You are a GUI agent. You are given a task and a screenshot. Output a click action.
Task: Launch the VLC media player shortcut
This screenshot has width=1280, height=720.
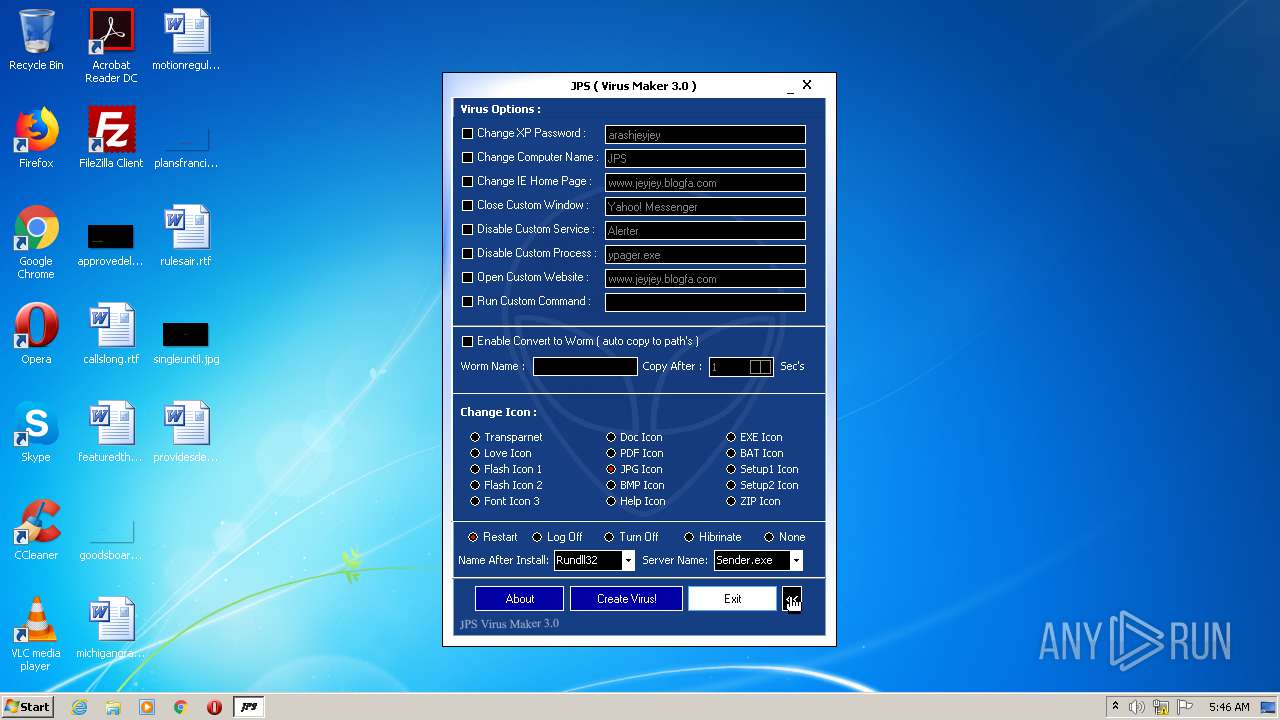pyautogui.click(x=36, y=634)
